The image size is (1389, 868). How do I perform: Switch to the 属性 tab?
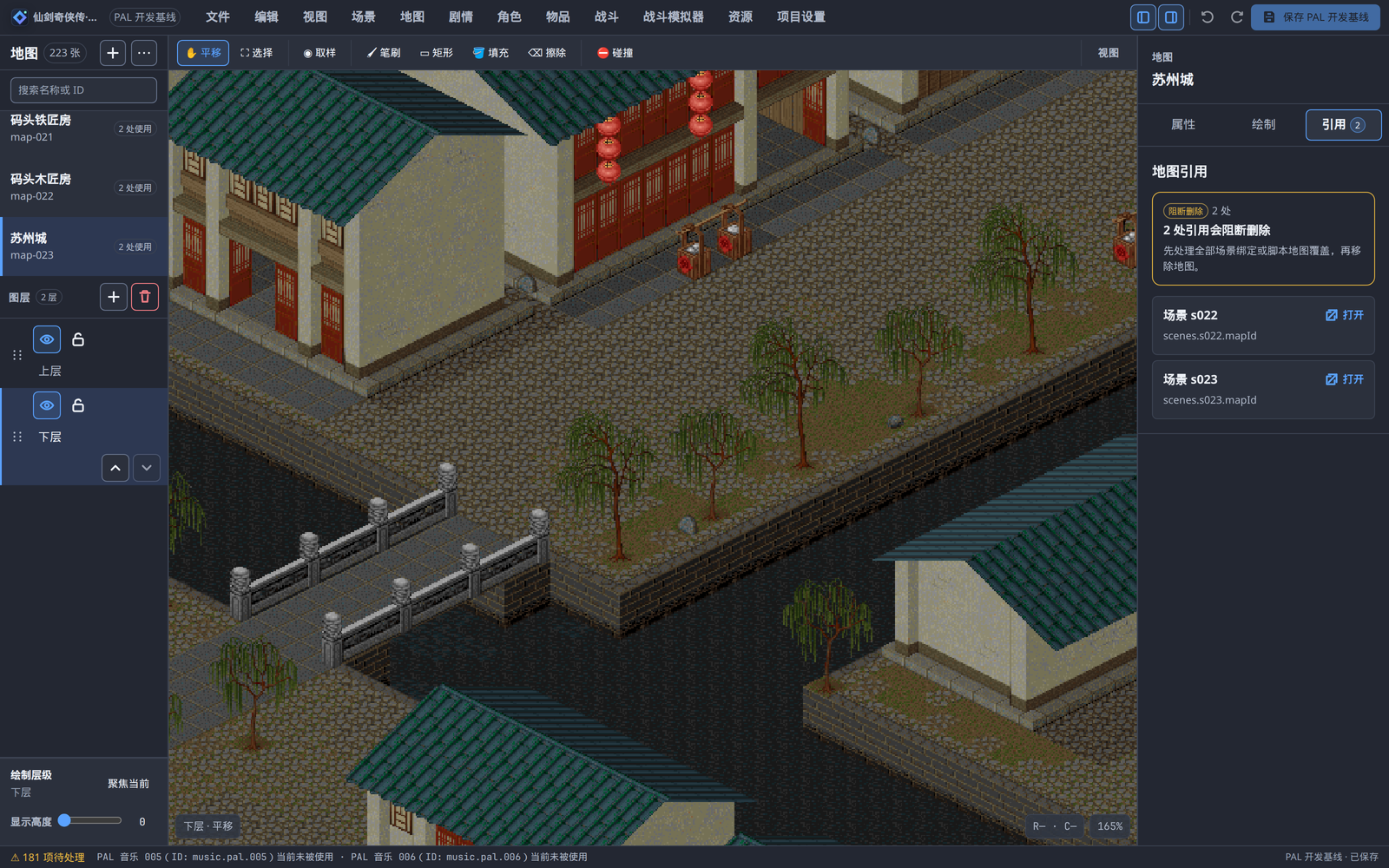(1183, 125)
